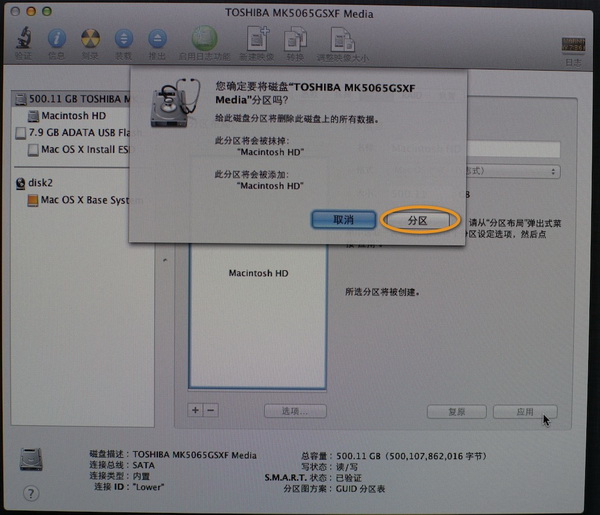Cancel the dialog with 取消 button
The width and height of the screenshot is (600, 515).
coord(343,220)
